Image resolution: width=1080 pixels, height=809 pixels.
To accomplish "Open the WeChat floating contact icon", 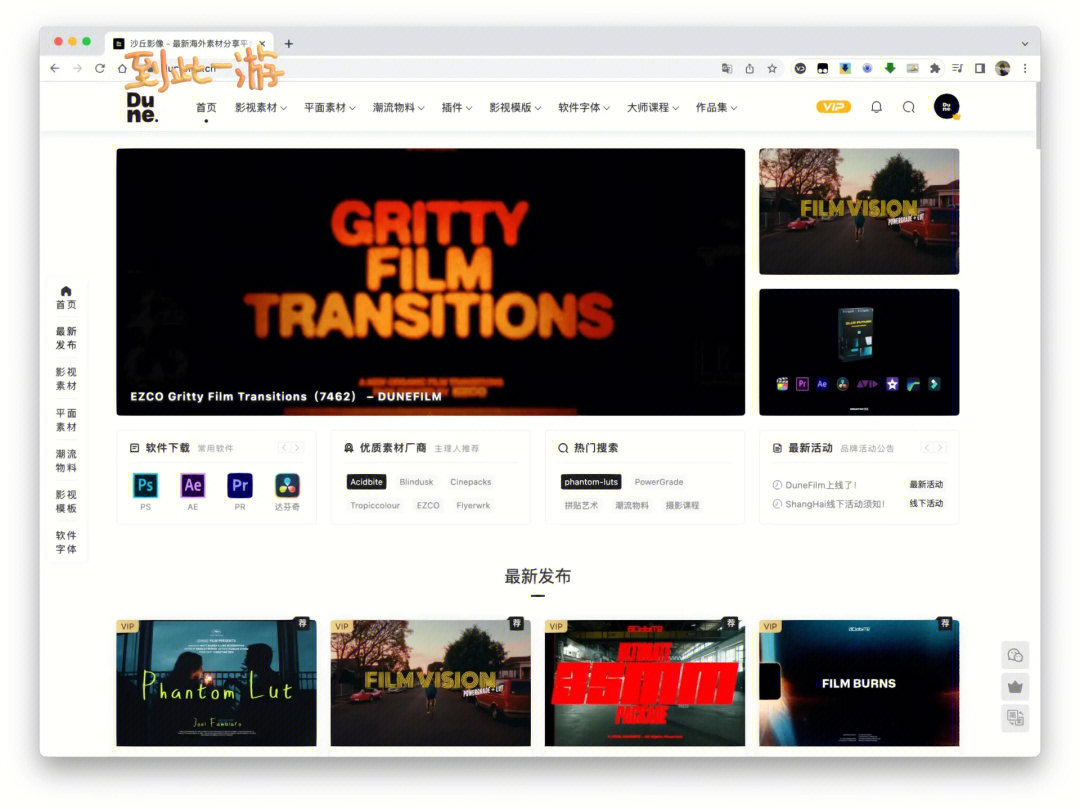I will tap(1015, 655).
